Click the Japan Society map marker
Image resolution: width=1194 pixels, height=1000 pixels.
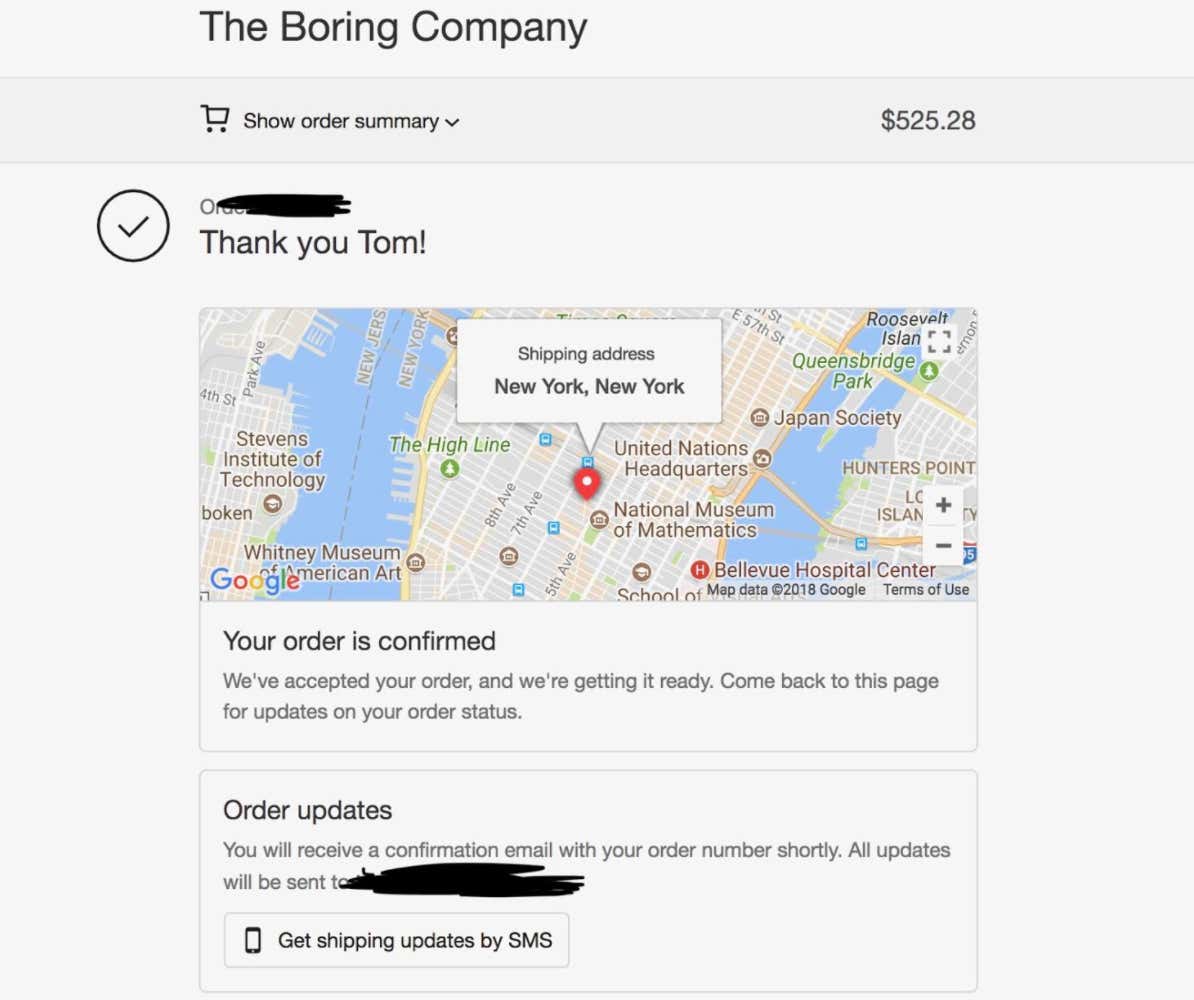click(759, 418)
